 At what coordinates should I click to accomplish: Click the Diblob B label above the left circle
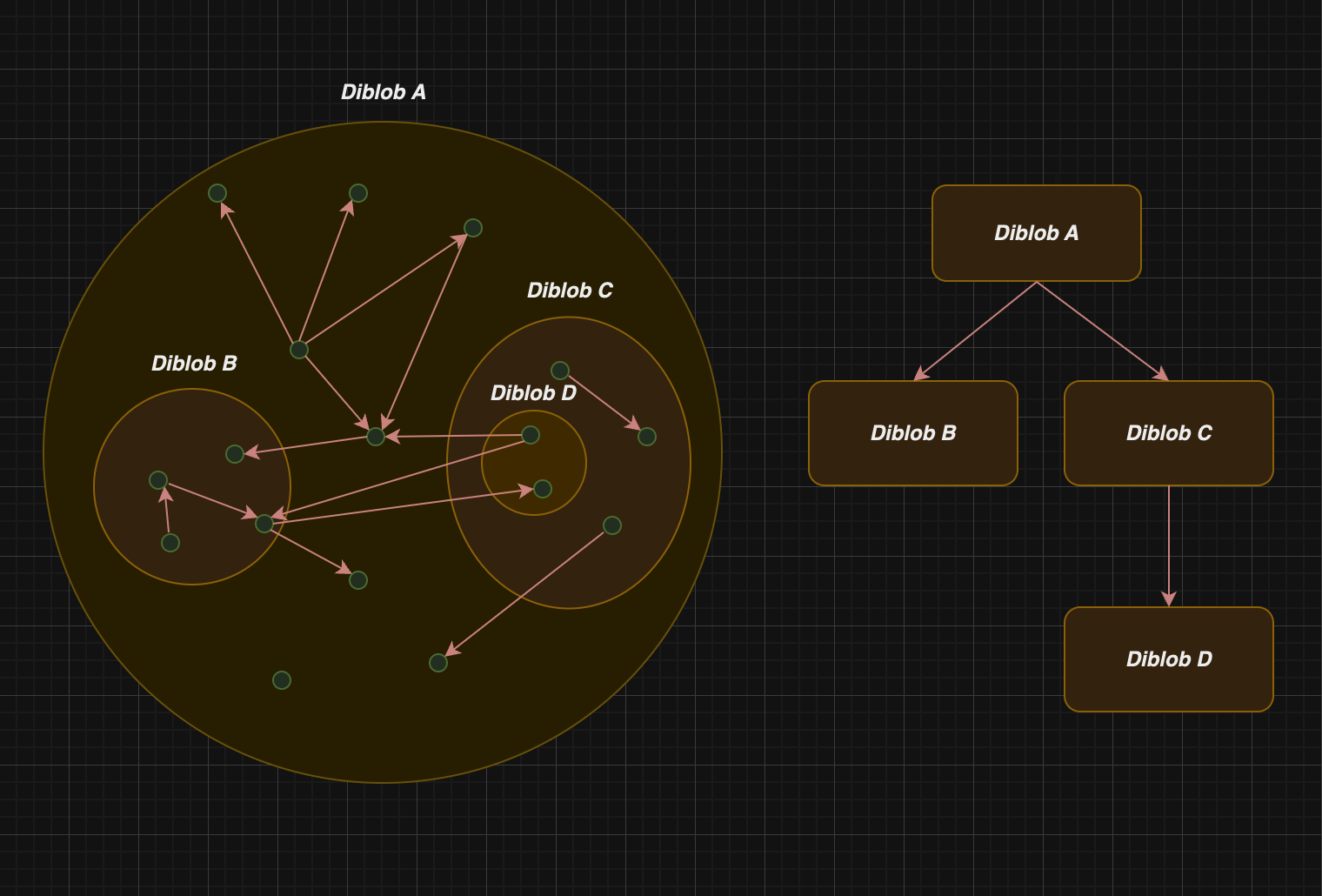click(194, 364)
